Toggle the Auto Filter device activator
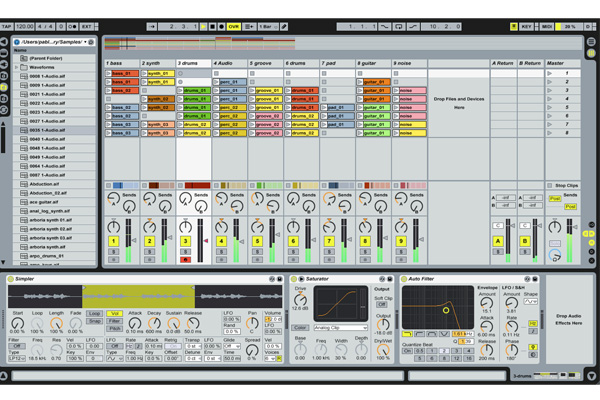The height and width of the screenshot is (400, 600). pyautogui.click(x=404, y=279)
